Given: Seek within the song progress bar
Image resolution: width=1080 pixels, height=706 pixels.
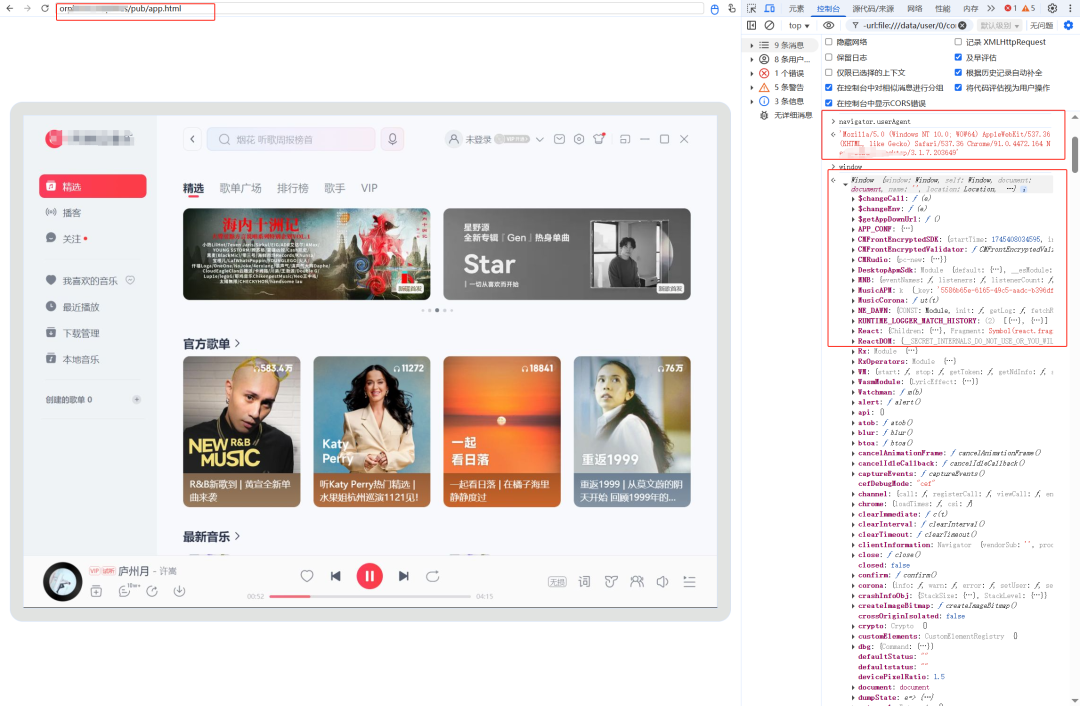Looking at the screenshot, I should click(x=370, y=596).
